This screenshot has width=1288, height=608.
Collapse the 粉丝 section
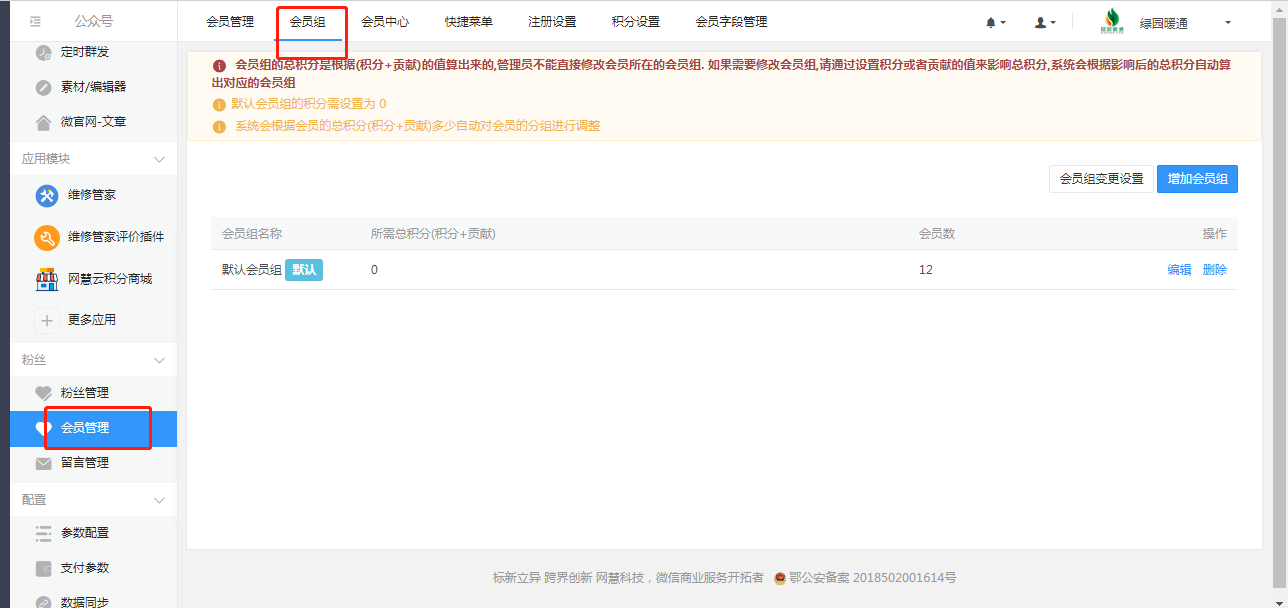tap(159, 359)
